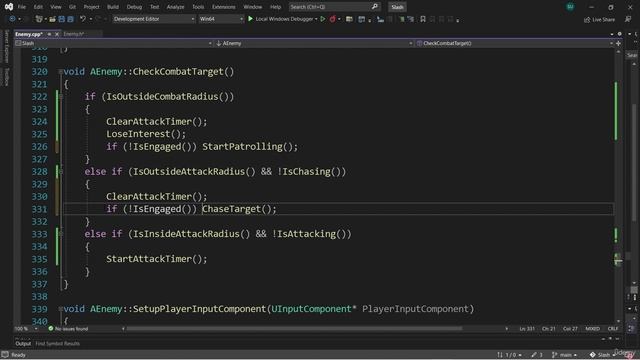This screenshot has width=640, height=360.
Task: Open the Git menu
Action: [72, 7]
